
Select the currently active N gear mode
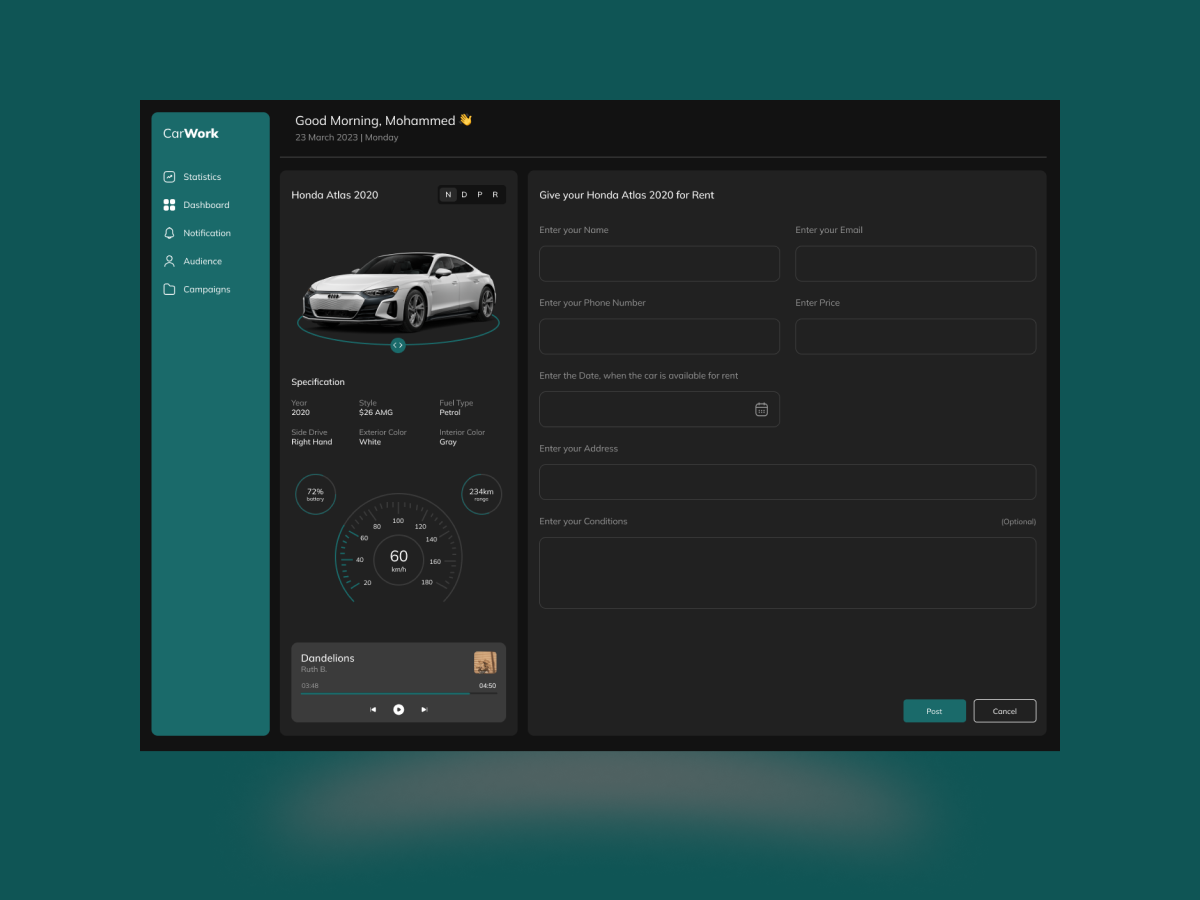(448, 194)
